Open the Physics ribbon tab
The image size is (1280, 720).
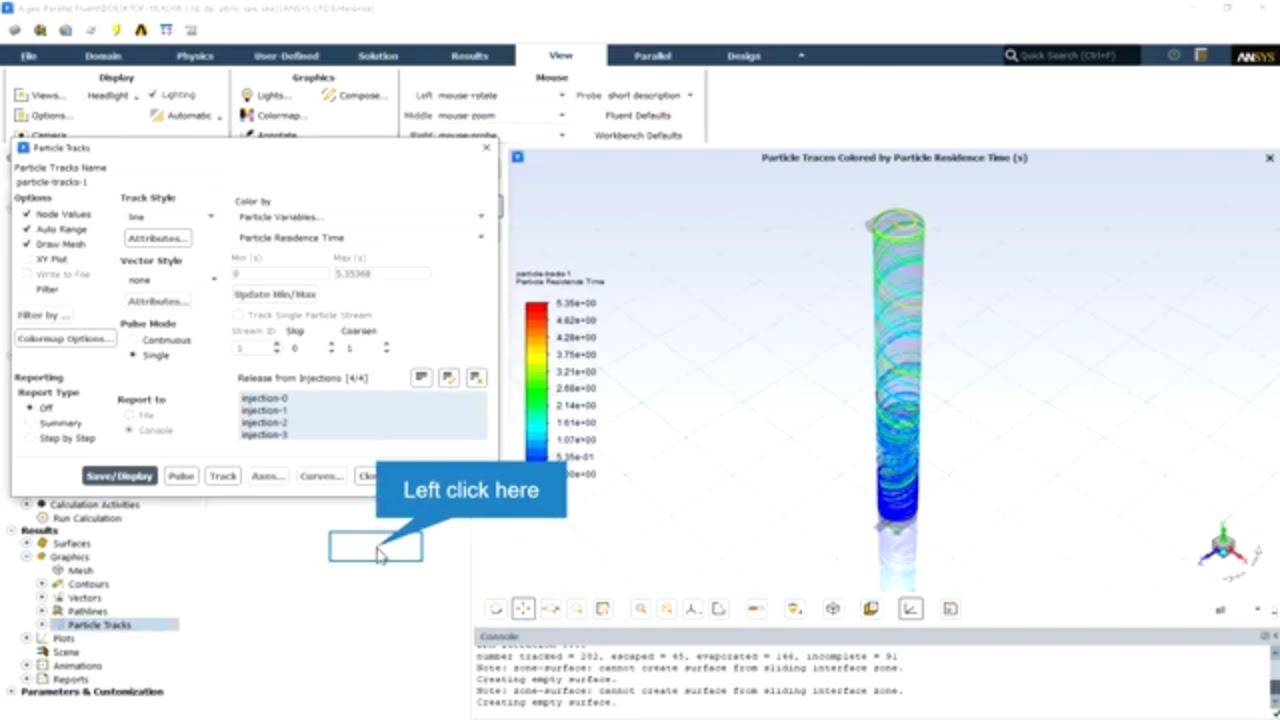pos(195,56)
